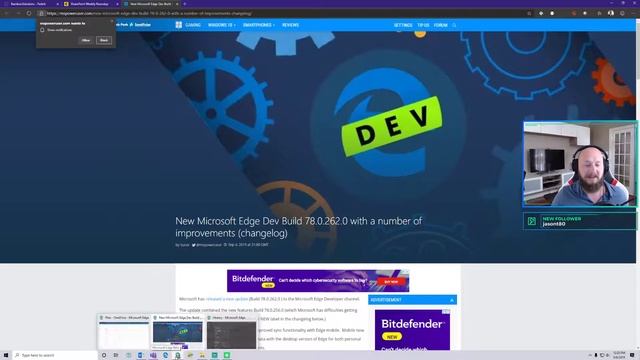Screen dimensions: 640x360
Task: Click the lock icon in the address bar
Action: 41,13
